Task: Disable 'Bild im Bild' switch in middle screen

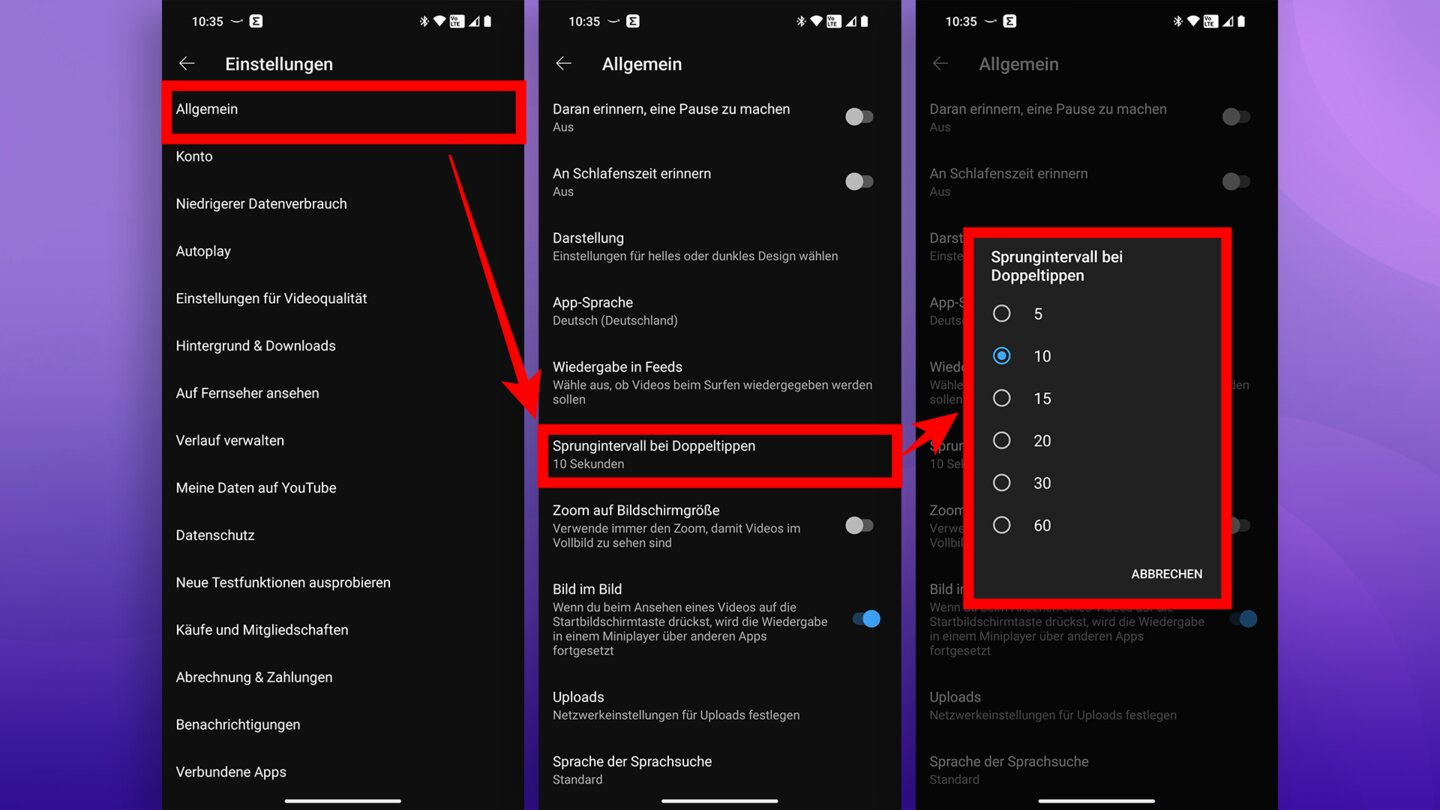Action: [x=866, y=619]
